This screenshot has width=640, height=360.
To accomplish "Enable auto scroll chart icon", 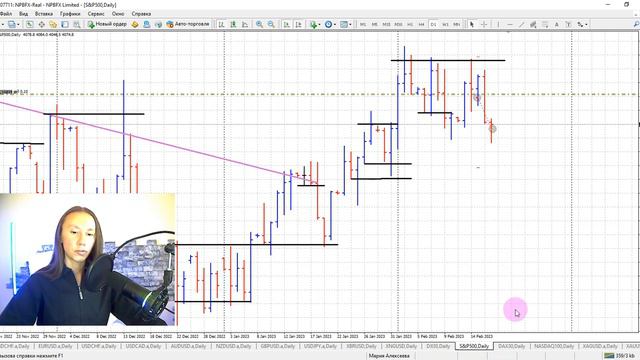I will pyautogui.click(x=287, y=24).
